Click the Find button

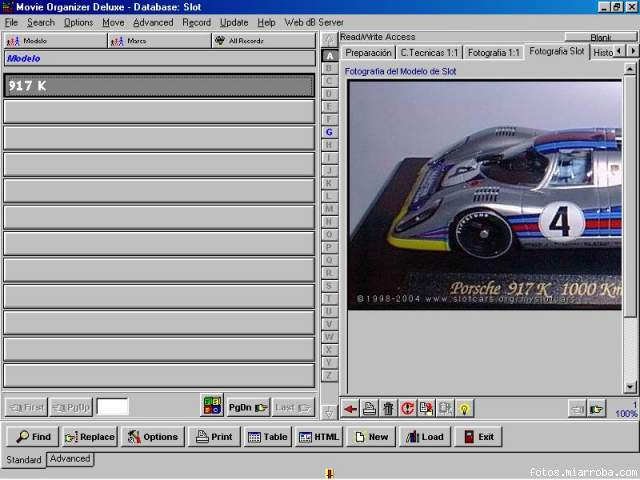33,437
